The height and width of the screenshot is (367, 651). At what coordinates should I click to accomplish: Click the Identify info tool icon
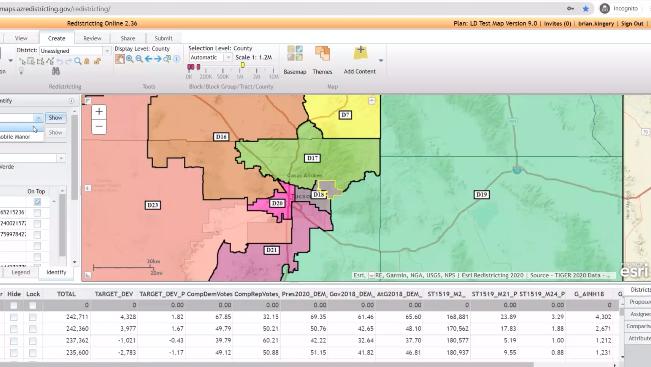[x=176, y=59]
